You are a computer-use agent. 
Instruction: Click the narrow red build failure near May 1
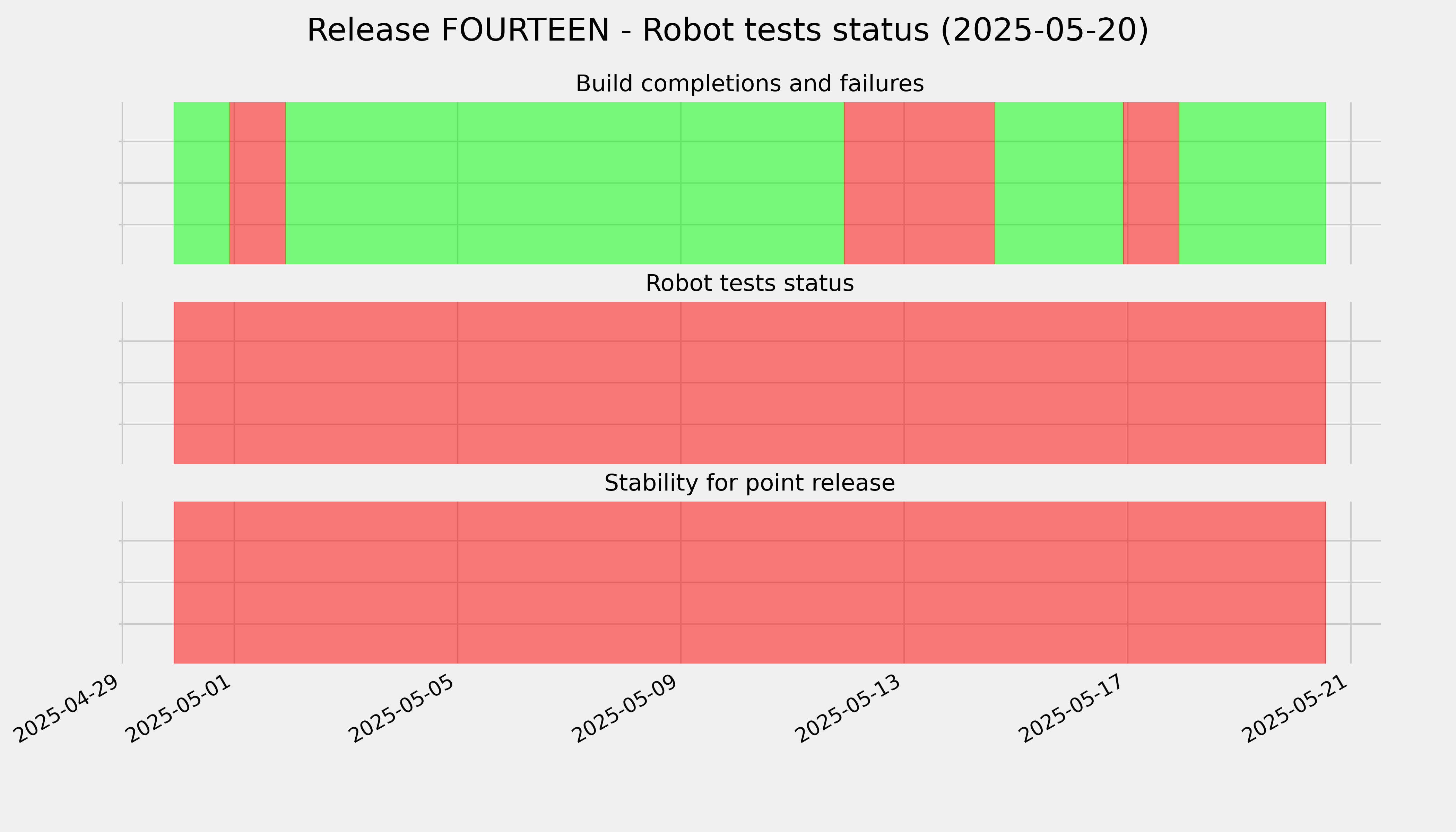(x=258, y=183)
